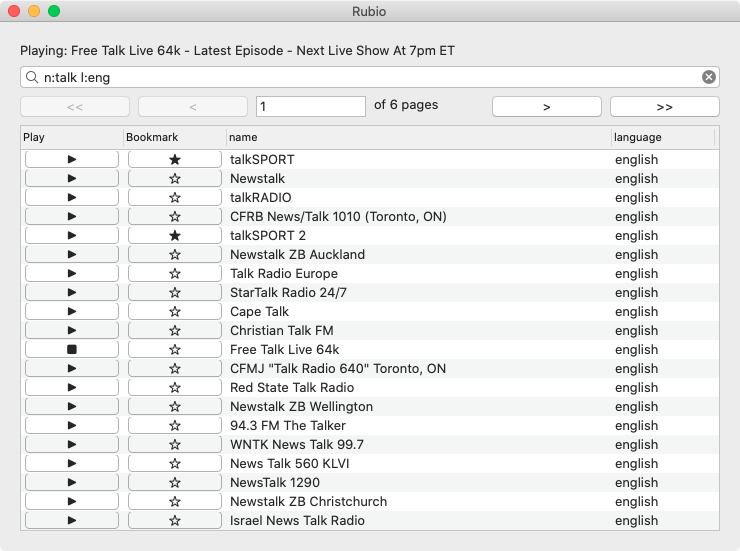
Task: Play Newstalk ZB Christchurch
Action: [x=72, y=501]
